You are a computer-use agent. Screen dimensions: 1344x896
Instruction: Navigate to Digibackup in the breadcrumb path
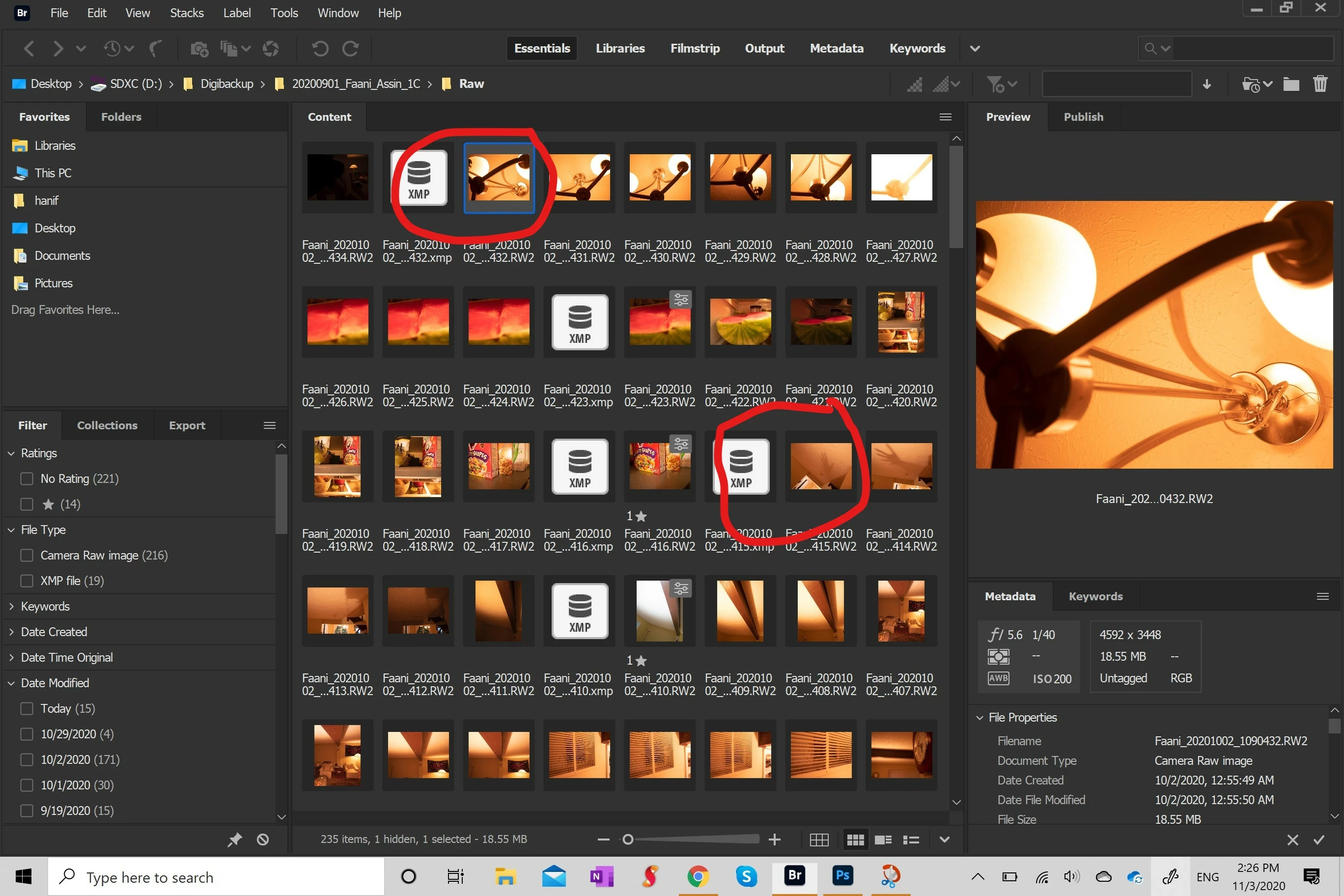pyautogui.click(x=226, y=84)
